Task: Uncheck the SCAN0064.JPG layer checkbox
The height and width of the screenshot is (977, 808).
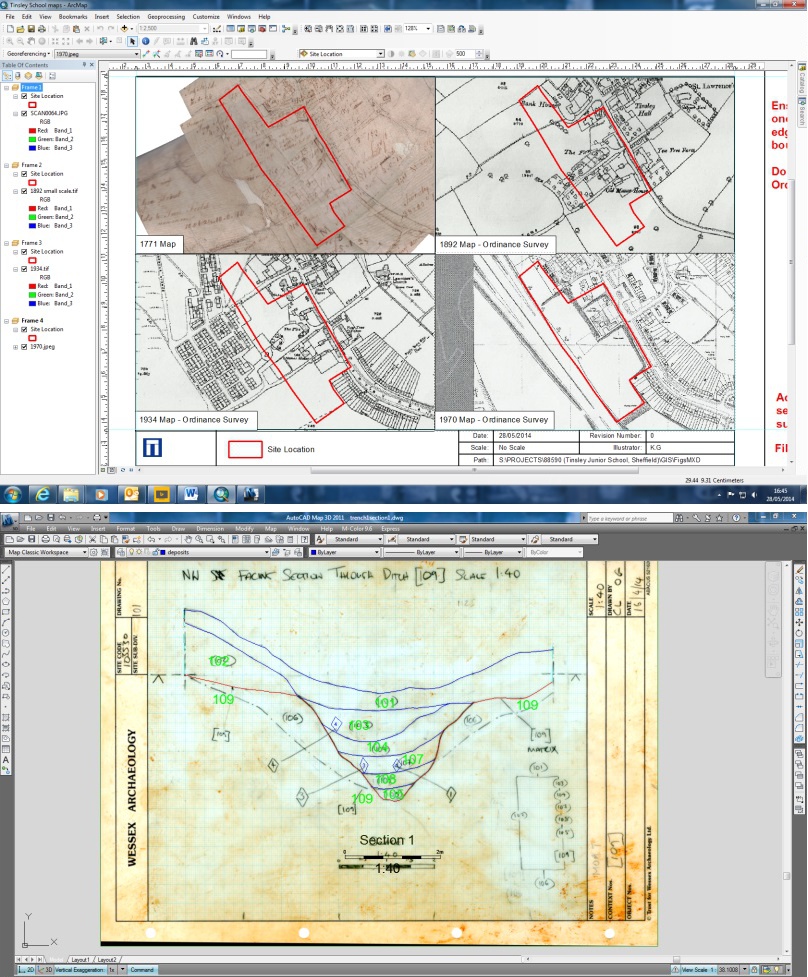Action: tap(25, 114)
